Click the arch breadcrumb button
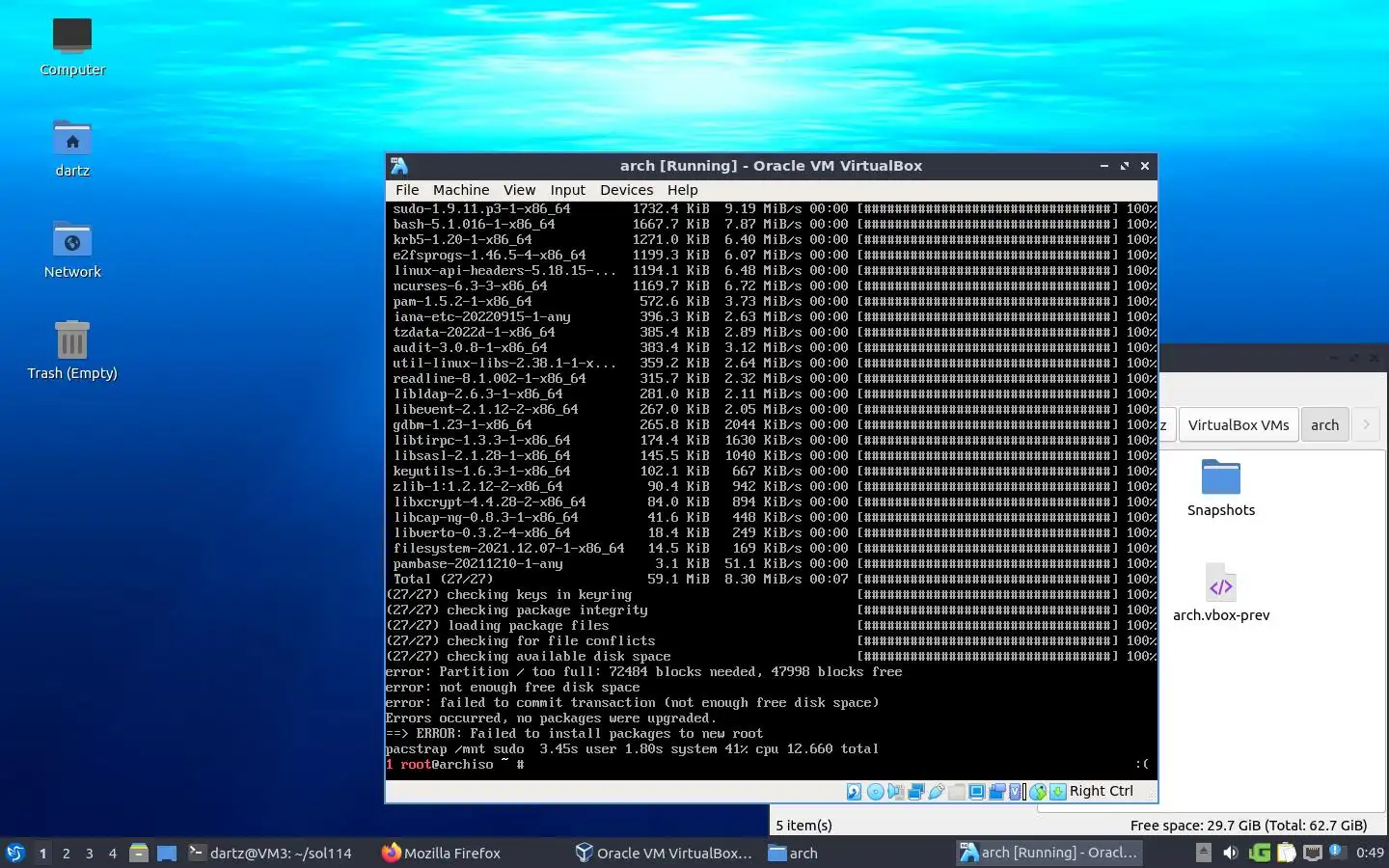This screenshot has height=868, width=1389. [1324, 425]
